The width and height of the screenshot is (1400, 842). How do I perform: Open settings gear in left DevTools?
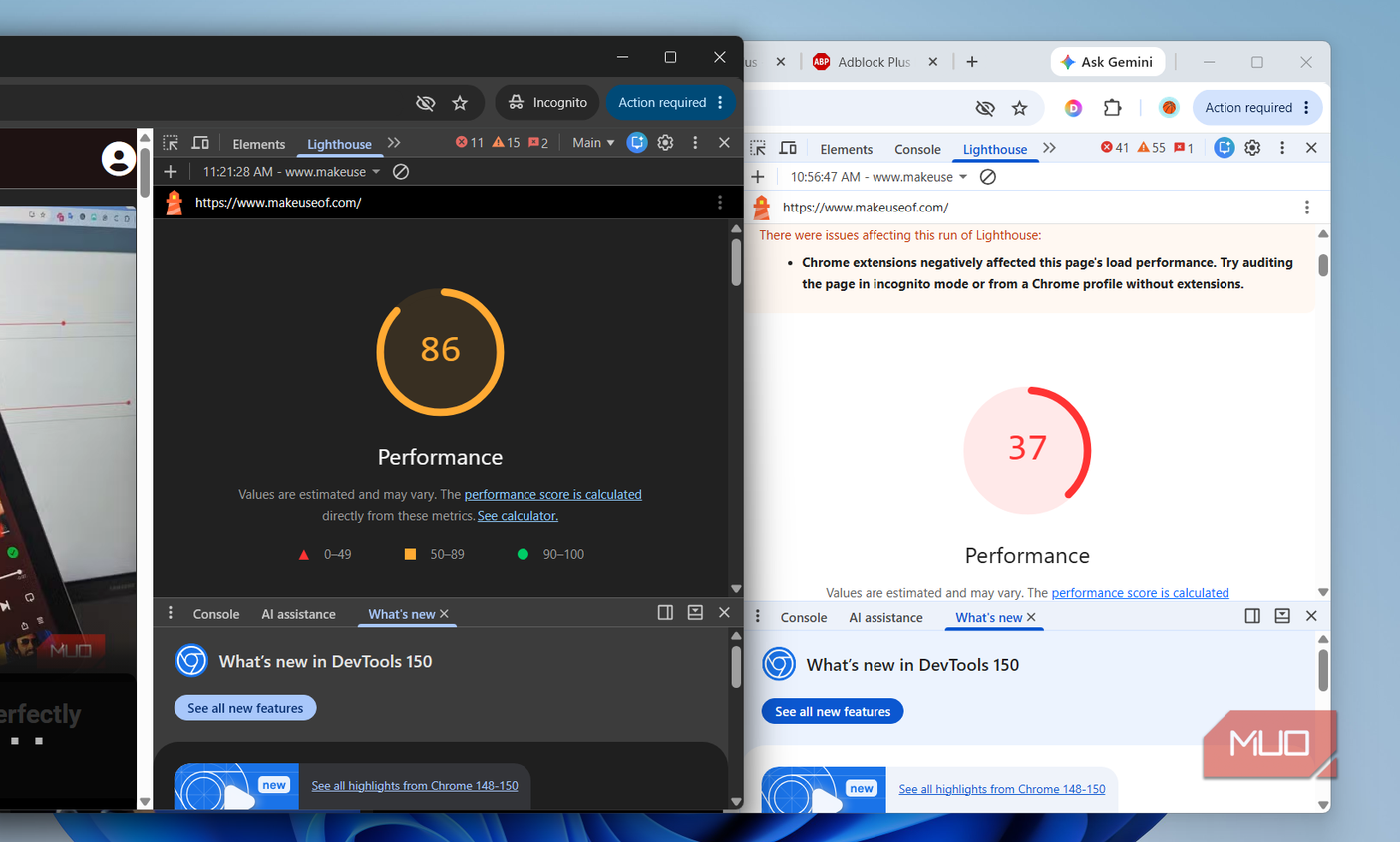click(x=666, y=143)
